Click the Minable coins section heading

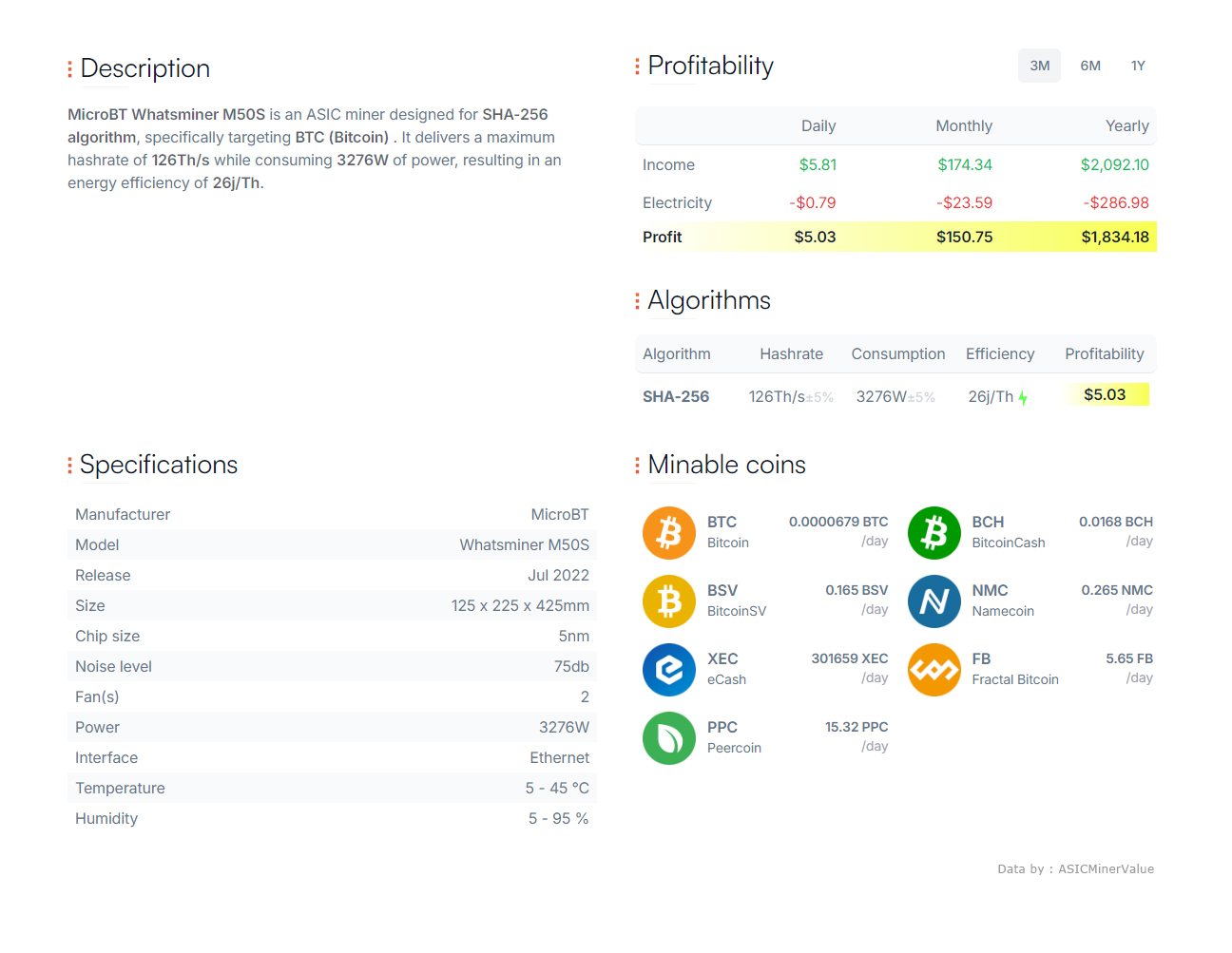726,465
